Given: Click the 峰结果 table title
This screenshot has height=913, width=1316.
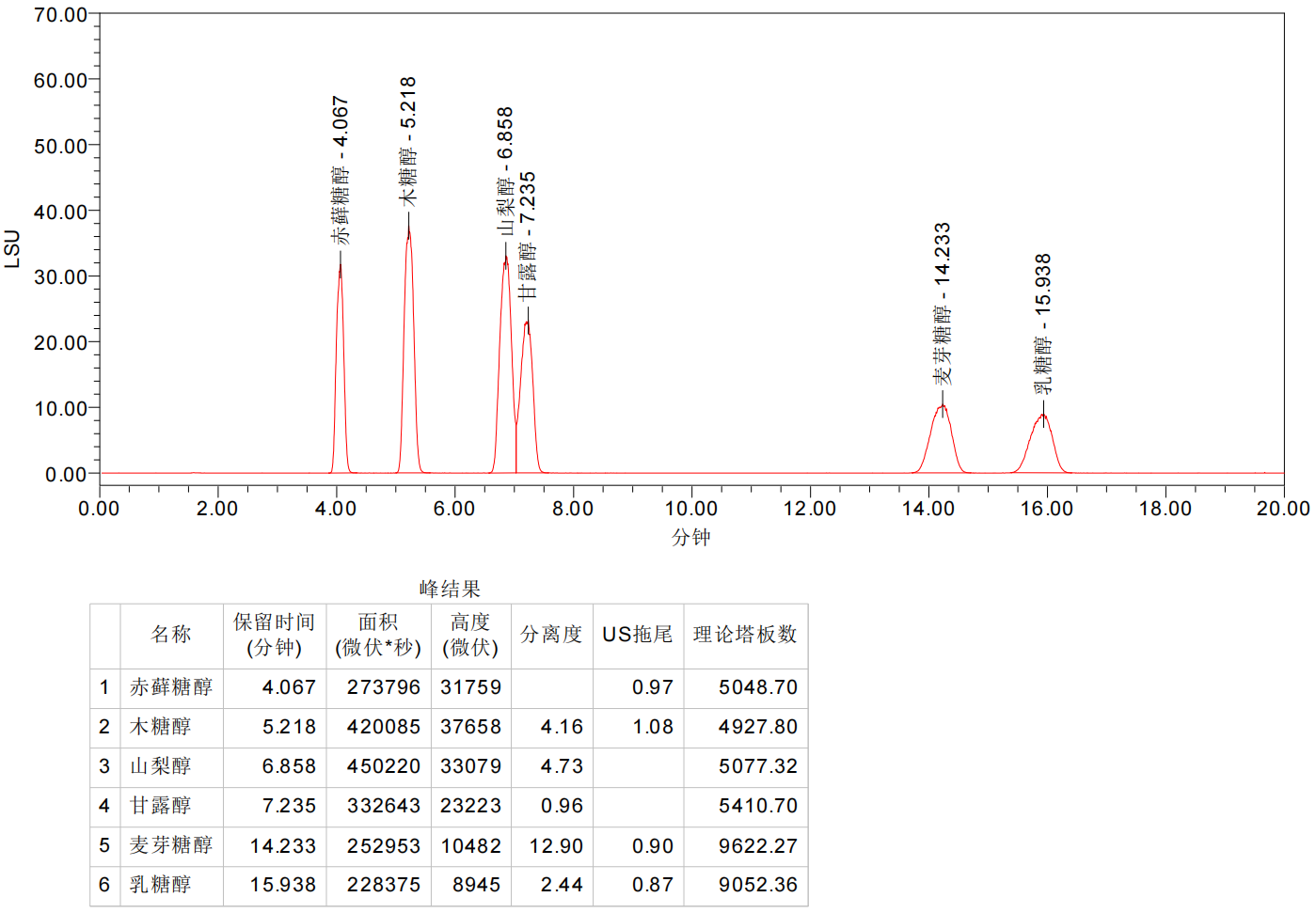Looking at the screenshot, I should [x=450, y=589].
